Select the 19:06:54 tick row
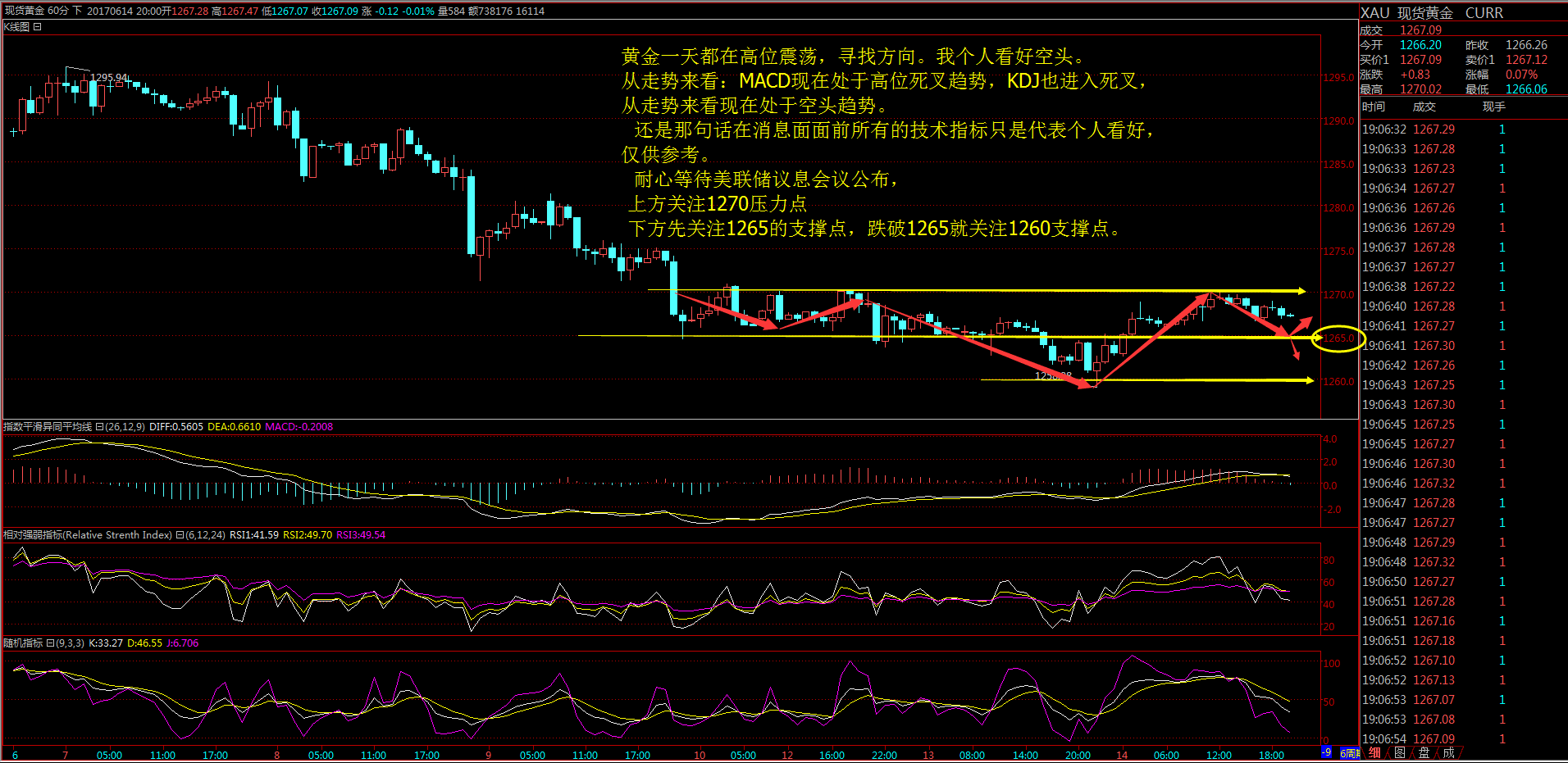Image resolution: width=1568 pixels, height=763 pixels. [x=1463, y=739]
